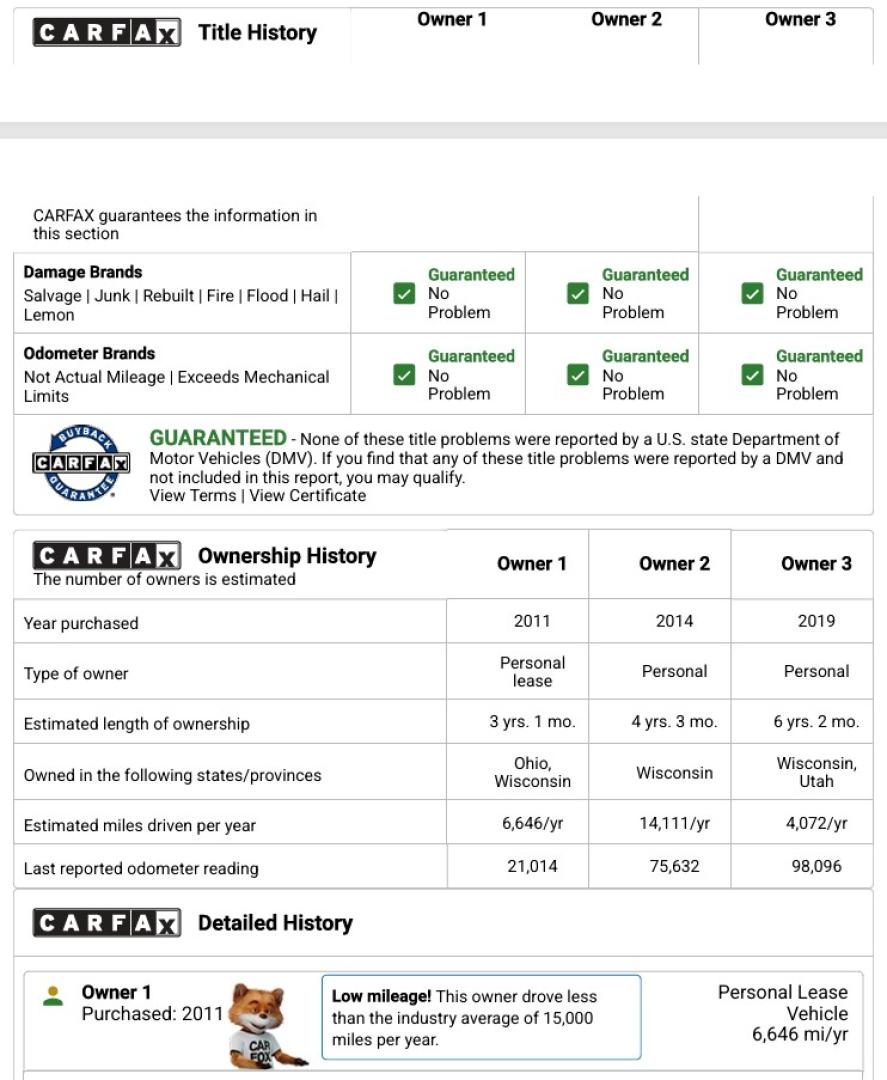Click Owner 3 column header in Title History
This screenshot has height=1080, width=887.
tap(800, 19)
